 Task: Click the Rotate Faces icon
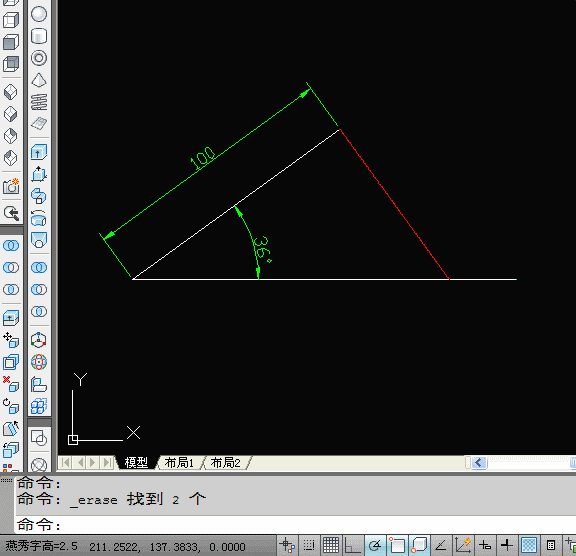(x=11, y=407)
